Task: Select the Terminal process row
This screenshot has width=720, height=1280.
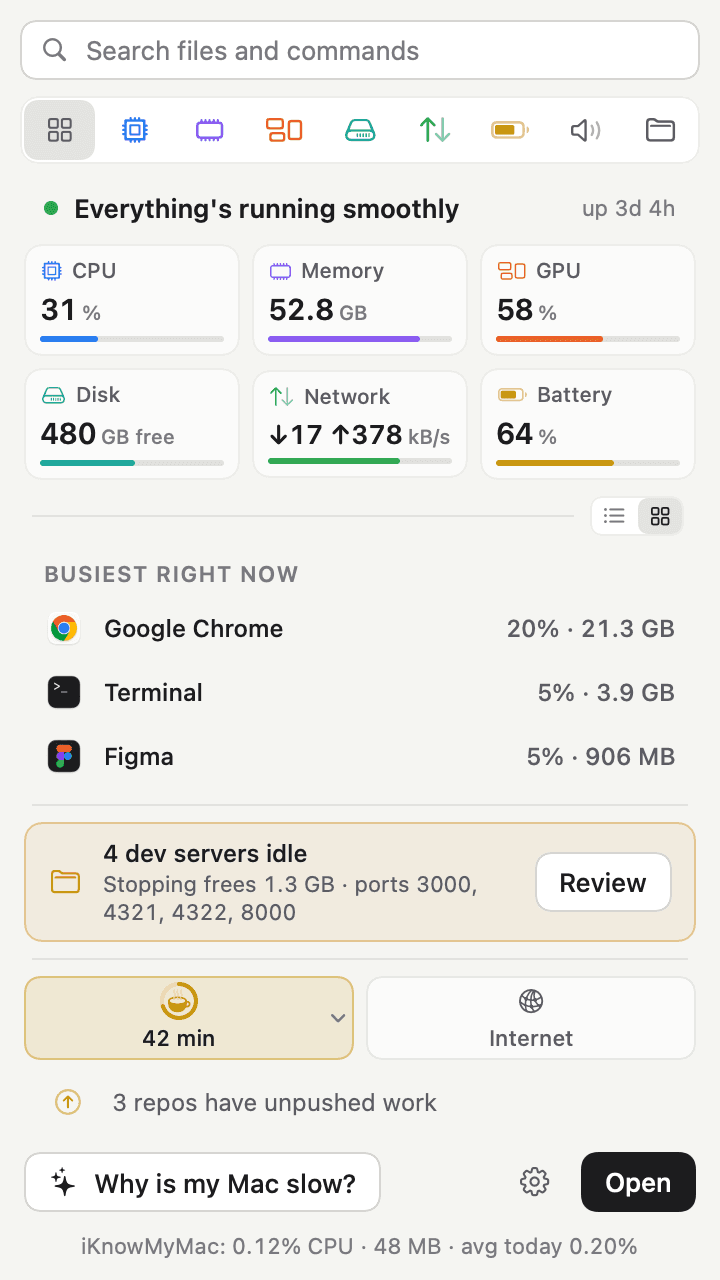Action: click(x=360, y=693)
